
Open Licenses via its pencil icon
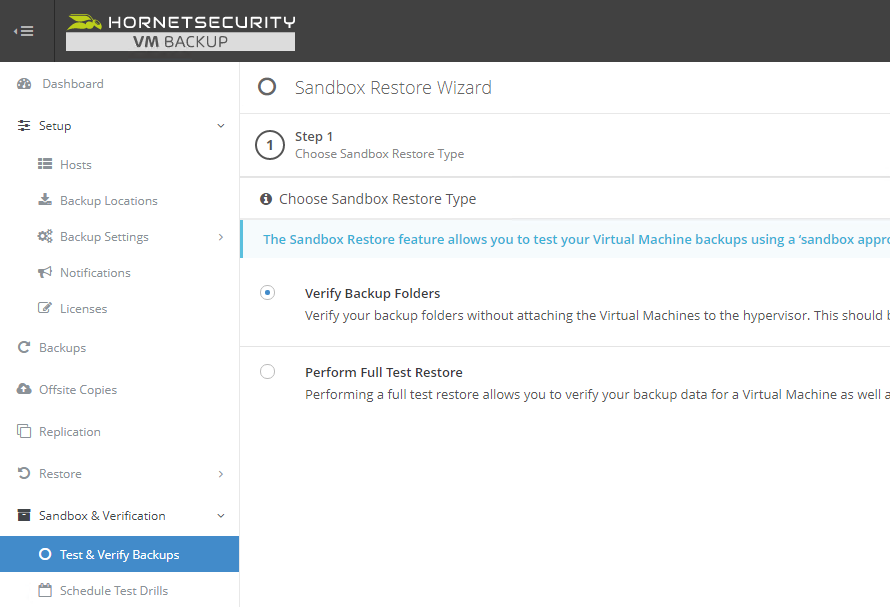coord(46,308)
